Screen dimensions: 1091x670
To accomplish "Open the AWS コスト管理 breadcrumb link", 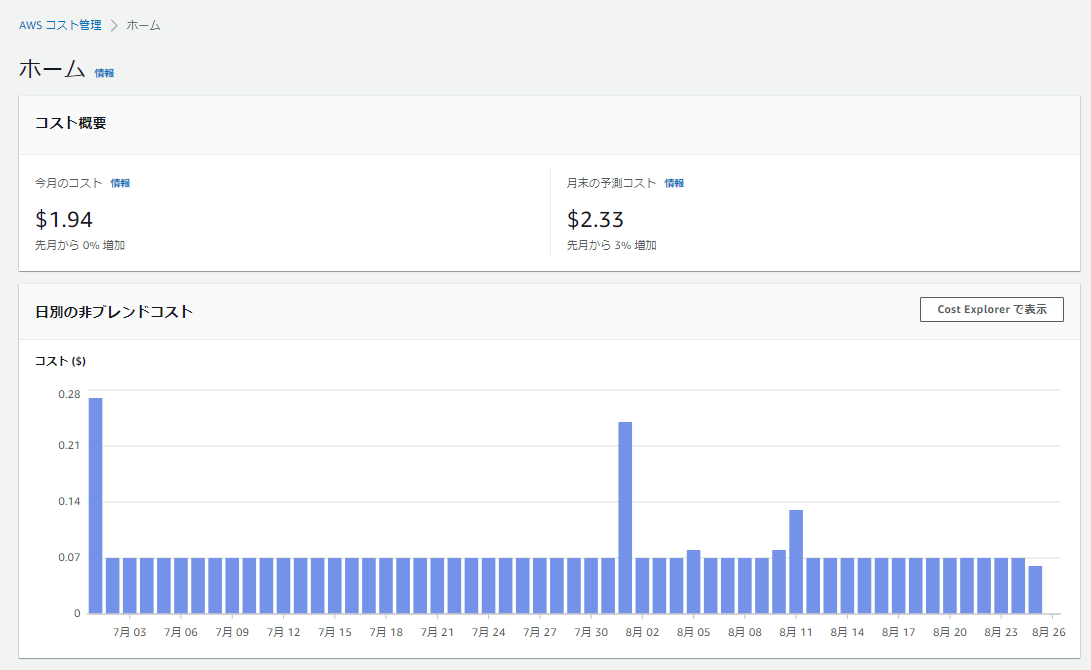I will [60, 25].
